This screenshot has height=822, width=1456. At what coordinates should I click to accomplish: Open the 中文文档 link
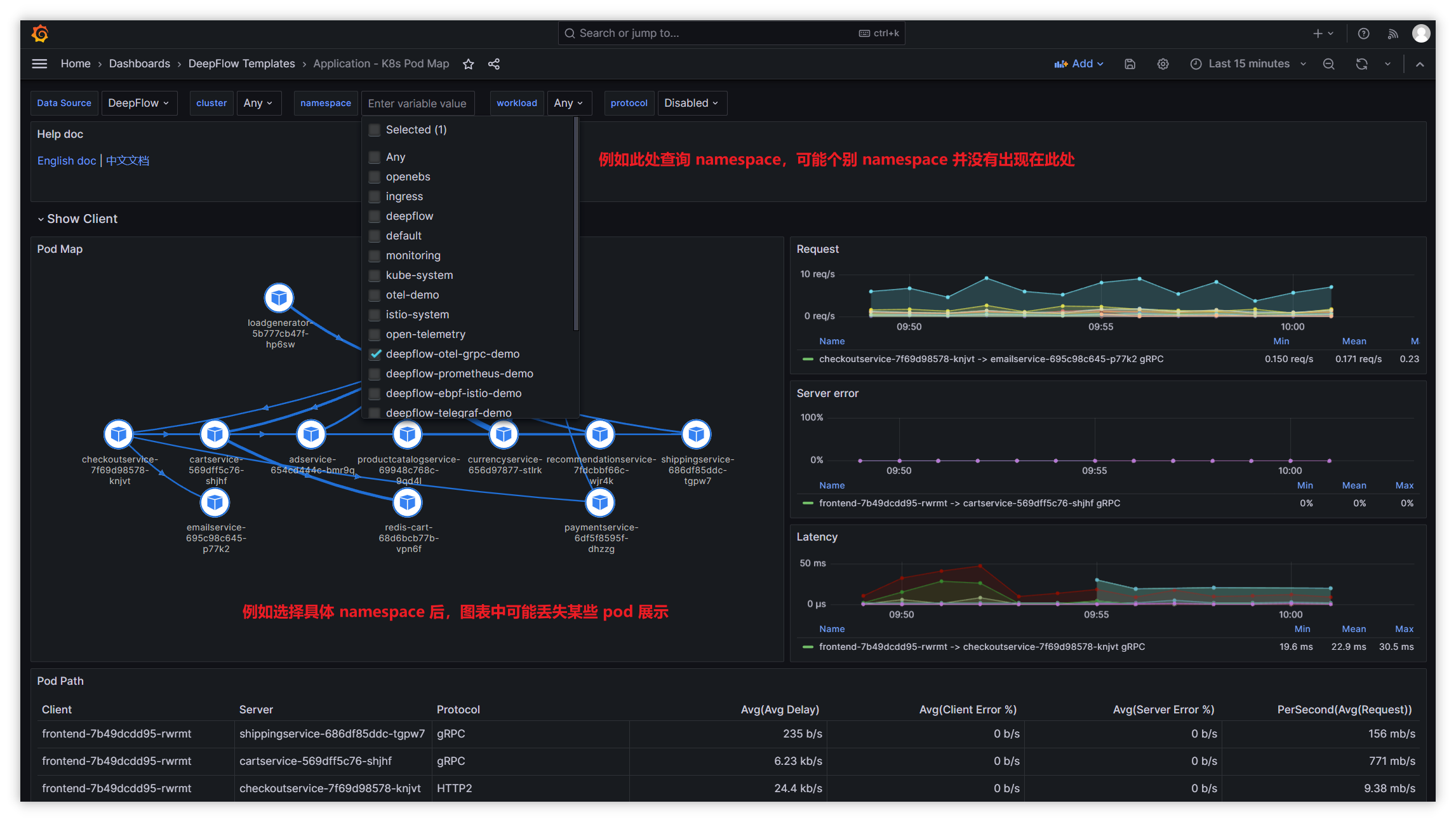tap(127, 160)
